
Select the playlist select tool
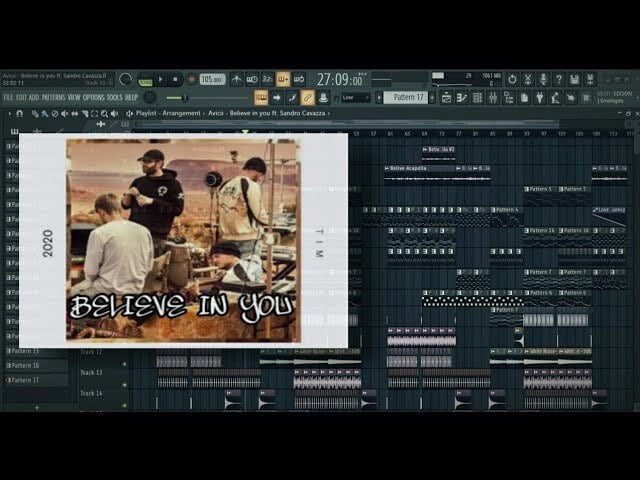[94, 113]
